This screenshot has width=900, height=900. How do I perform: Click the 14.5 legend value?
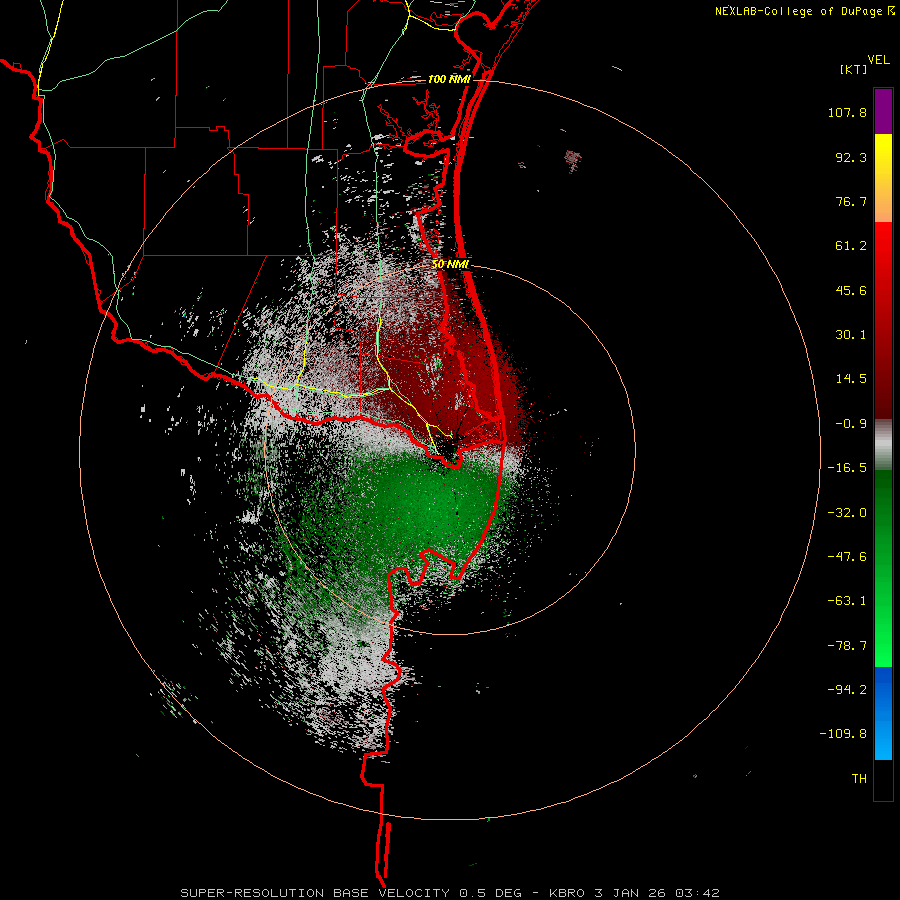(851, 379)
